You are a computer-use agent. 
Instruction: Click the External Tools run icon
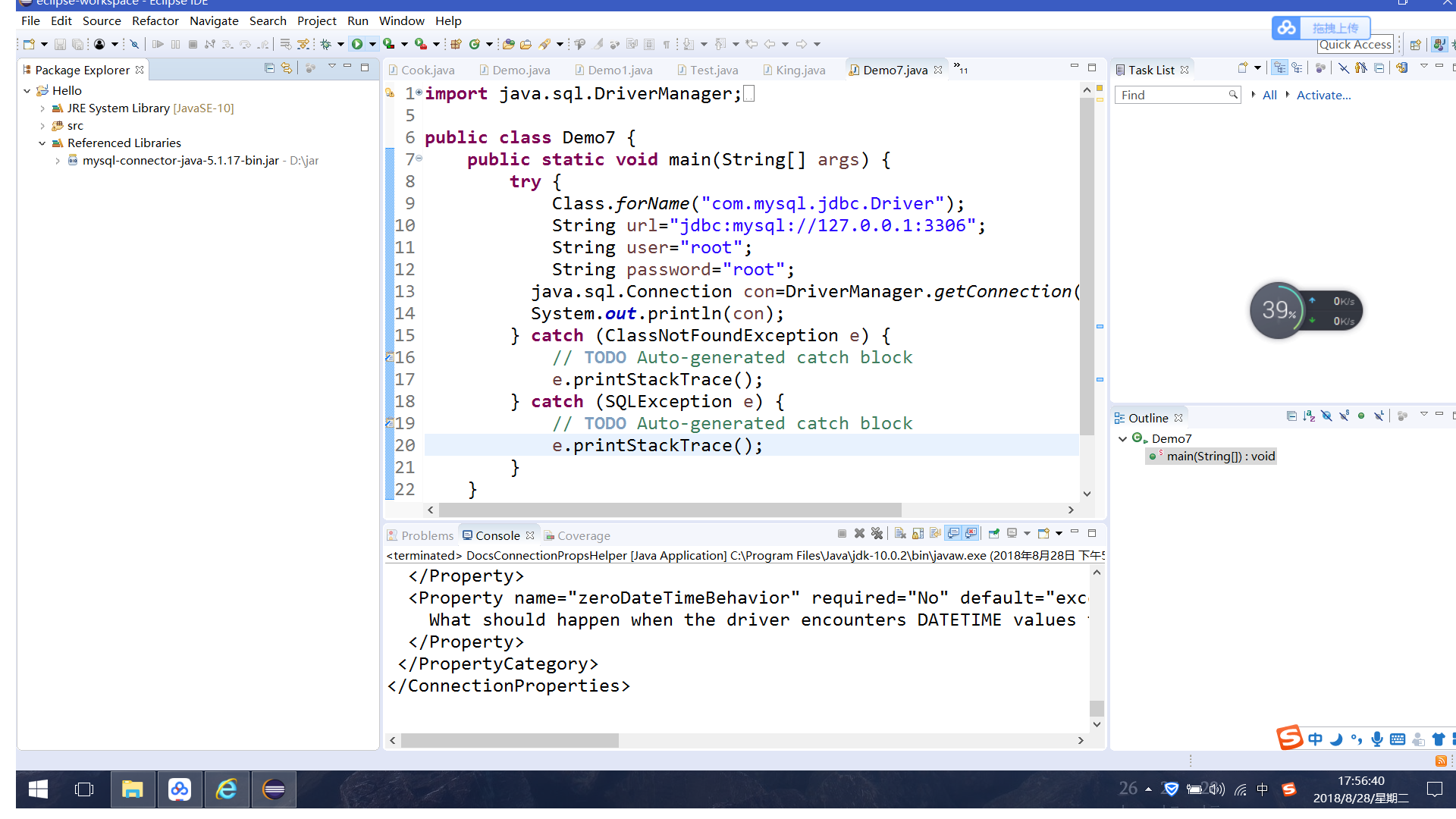(x=420, y=44)
